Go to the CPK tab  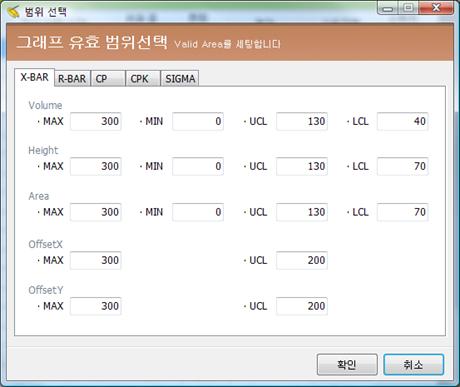[143, 79]
